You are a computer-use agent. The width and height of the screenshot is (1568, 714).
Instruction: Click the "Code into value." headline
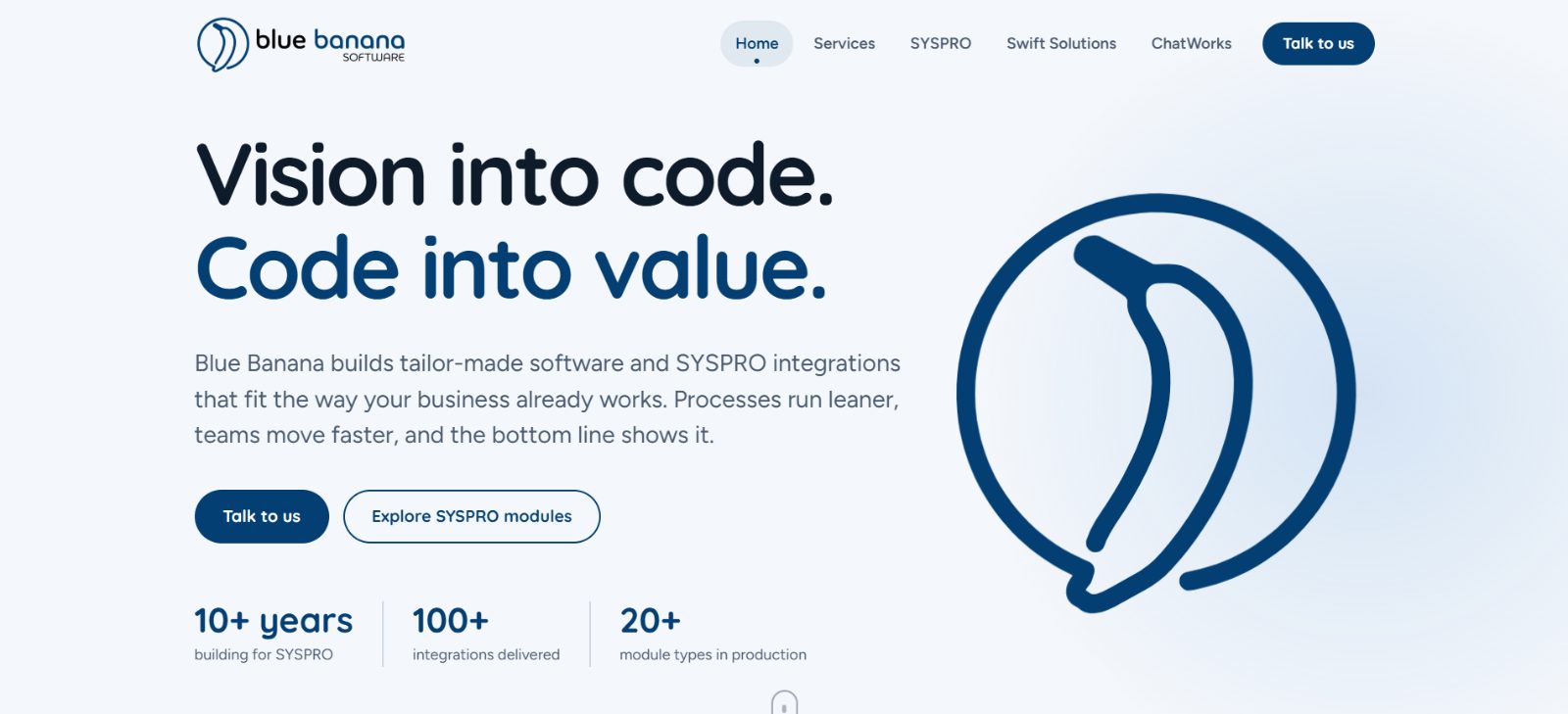point(512,267)
